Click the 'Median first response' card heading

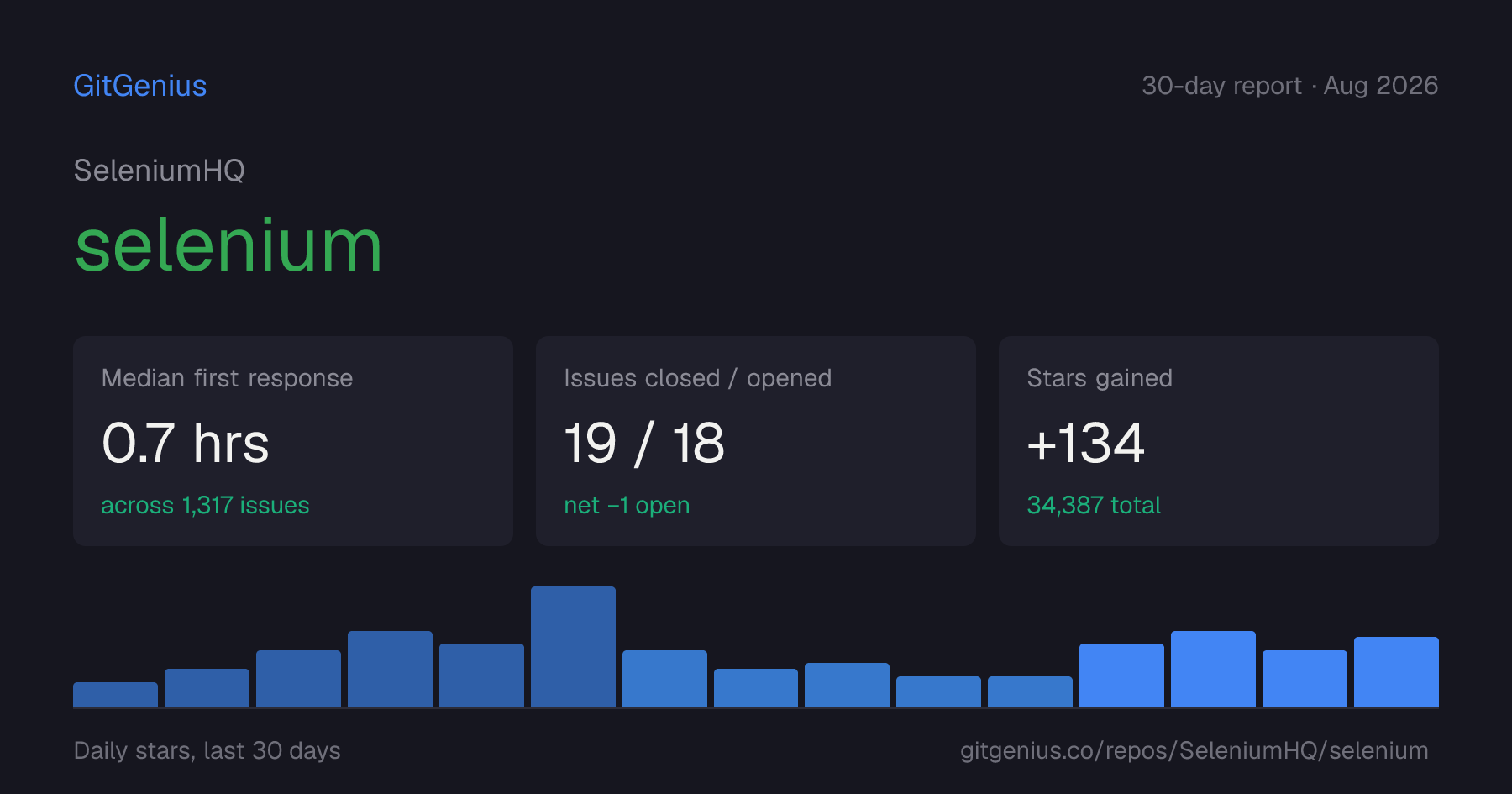(227, 378)
